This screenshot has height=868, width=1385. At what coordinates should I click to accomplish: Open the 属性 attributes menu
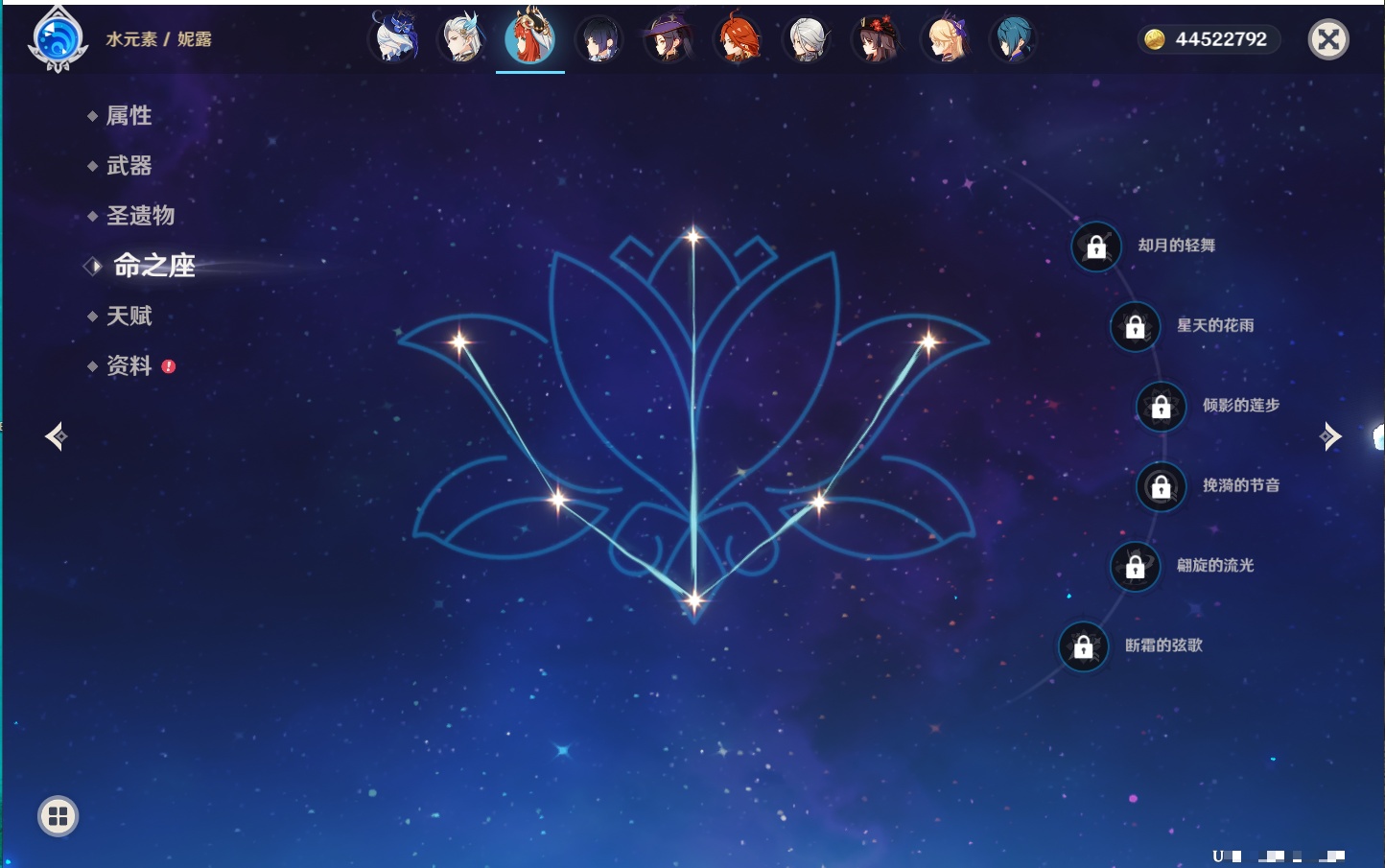tap(129, 116)
